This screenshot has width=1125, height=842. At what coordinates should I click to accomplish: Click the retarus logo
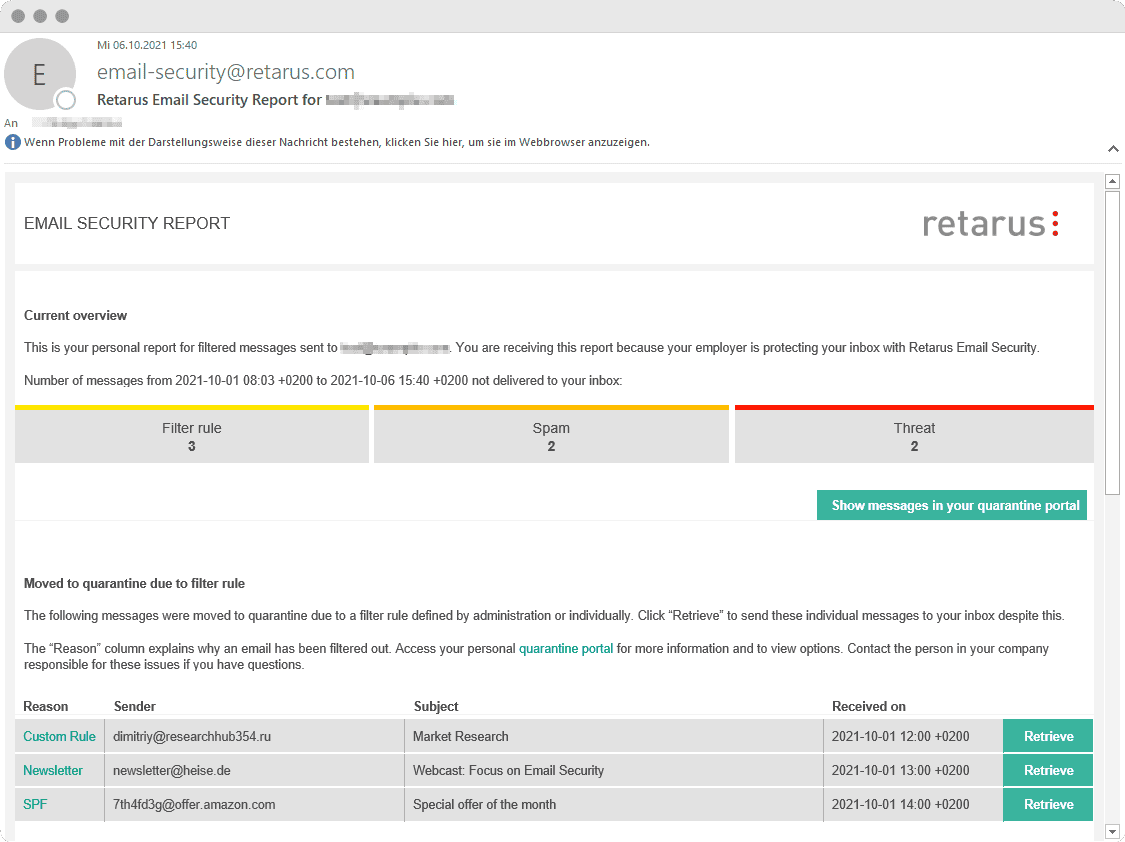(x=990, y=224)
